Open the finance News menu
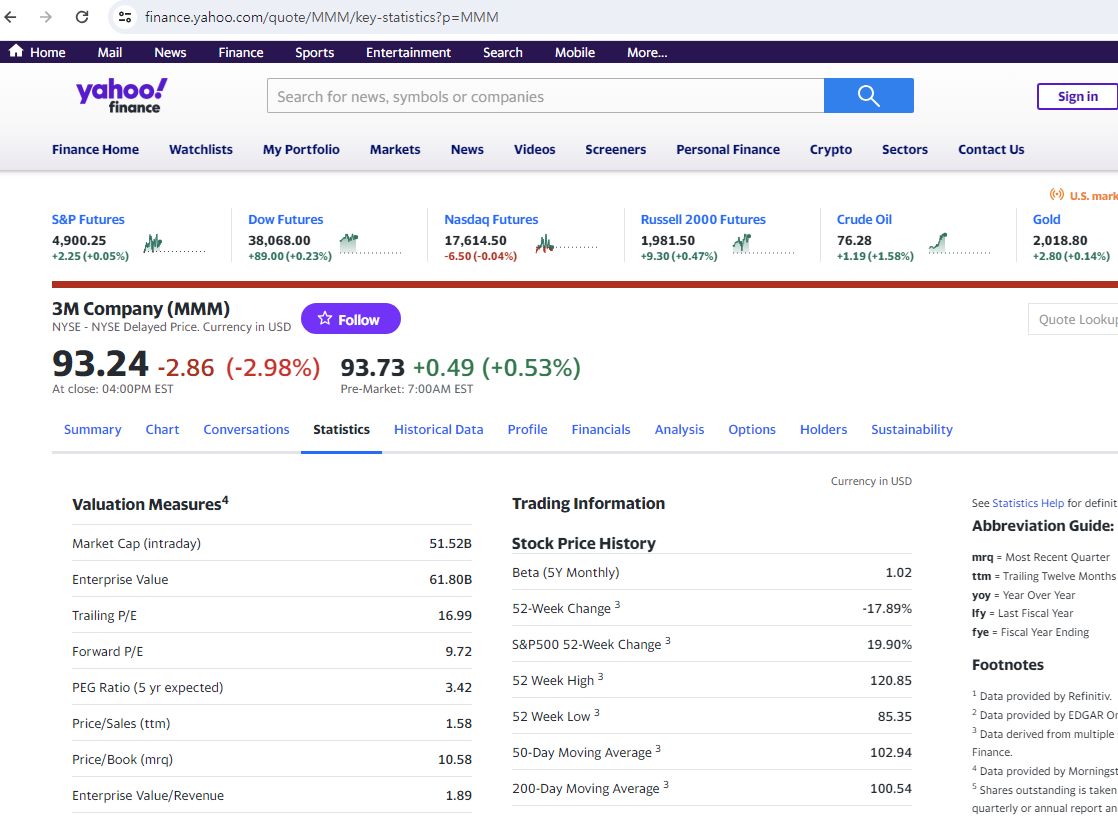The width and height of the screenshot is (1118, 817). [467, 149]
